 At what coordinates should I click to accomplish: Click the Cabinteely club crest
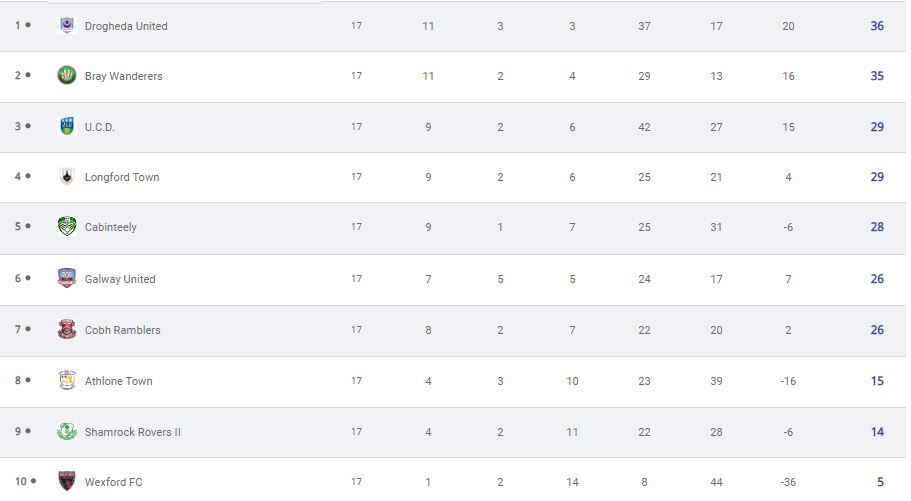pyautogui.click(x=67, y=227)
